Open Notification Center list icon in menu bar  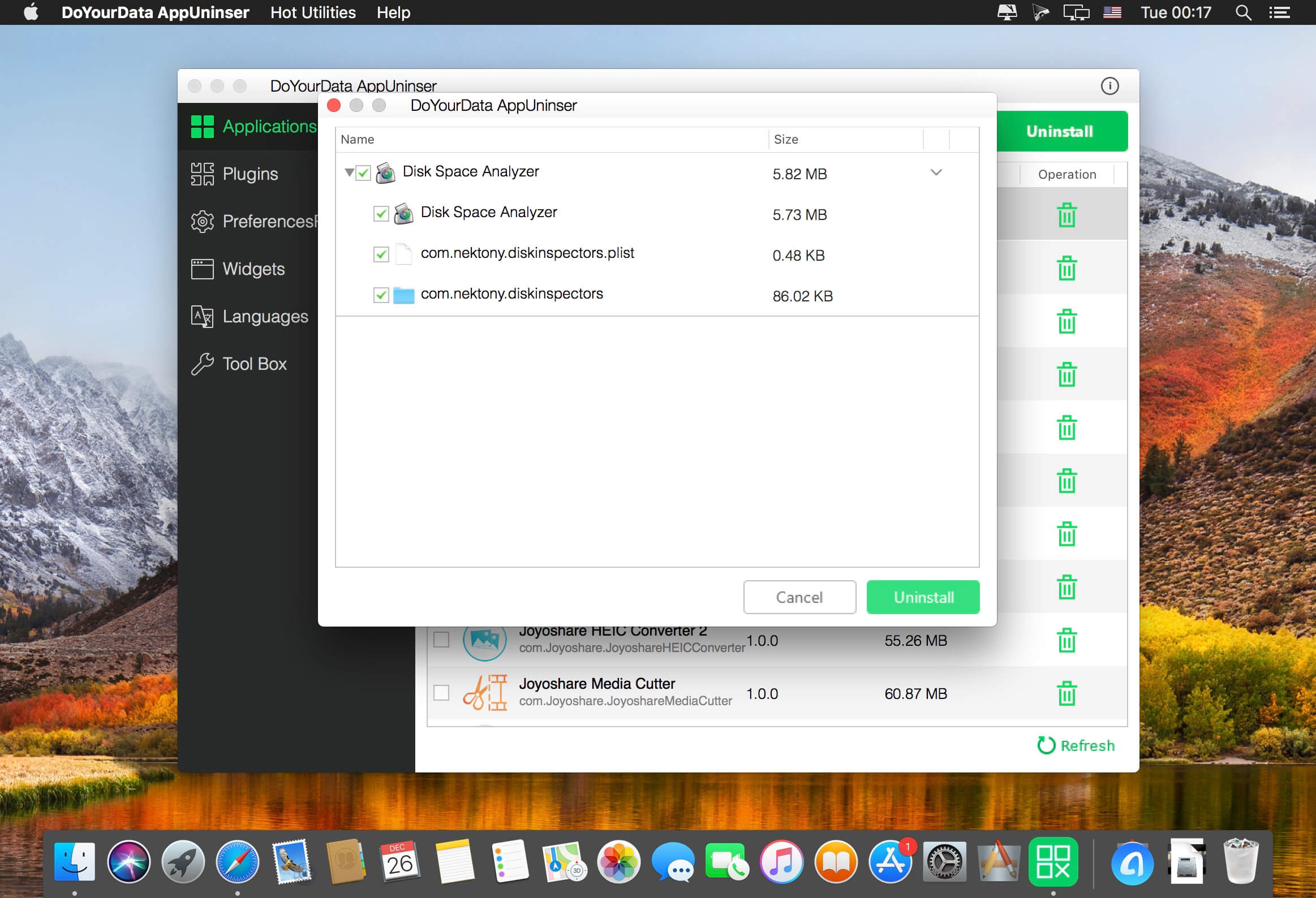click(x=1279, y=12)
